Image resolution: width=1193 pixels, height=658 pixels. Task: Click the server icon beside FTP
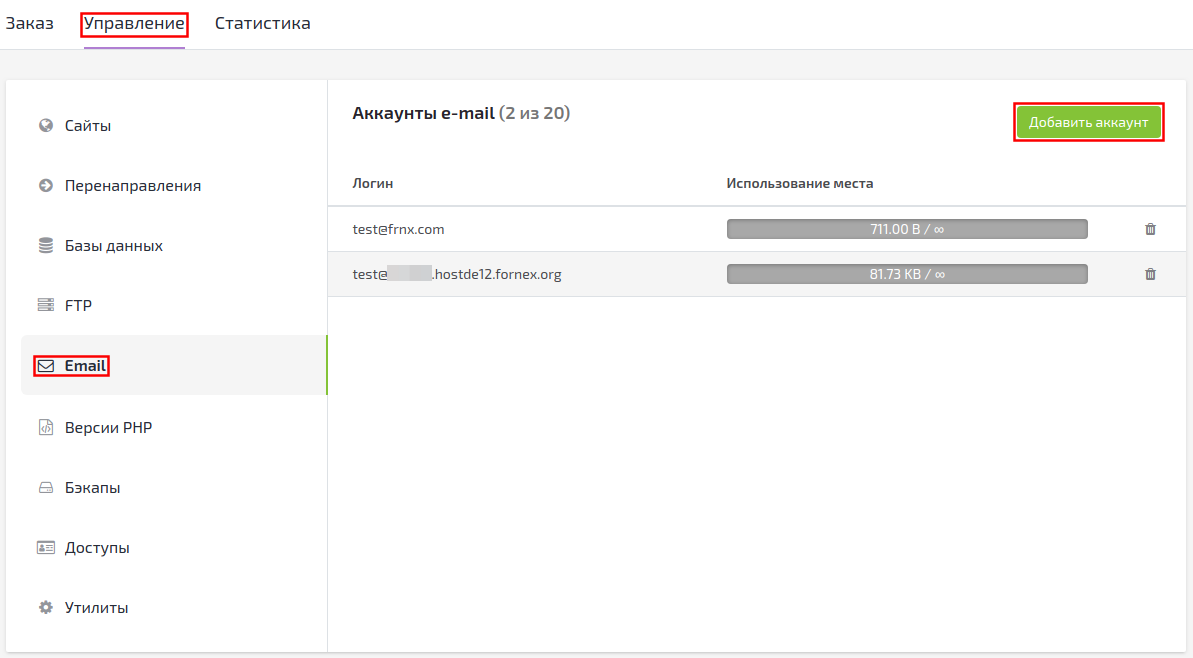pos(45,306)
